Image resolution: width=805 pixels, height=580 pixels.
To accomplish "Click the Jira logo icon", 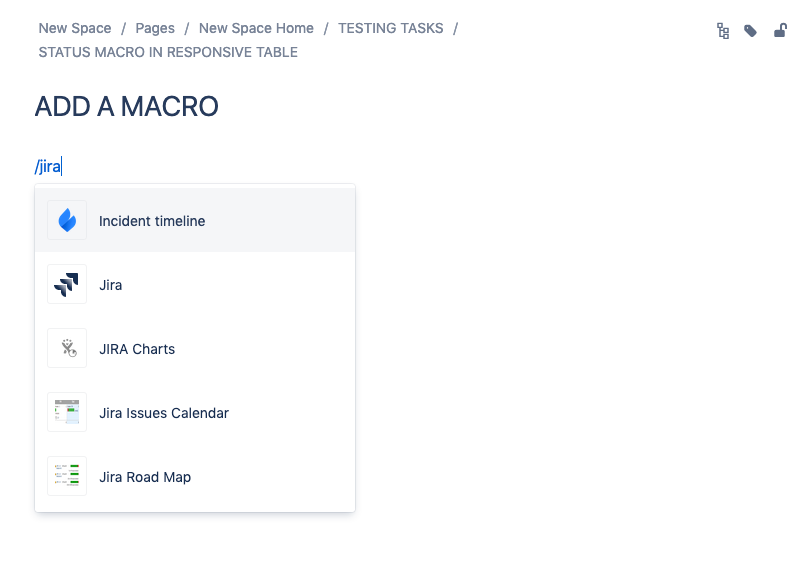I will [x=66, y=284].
